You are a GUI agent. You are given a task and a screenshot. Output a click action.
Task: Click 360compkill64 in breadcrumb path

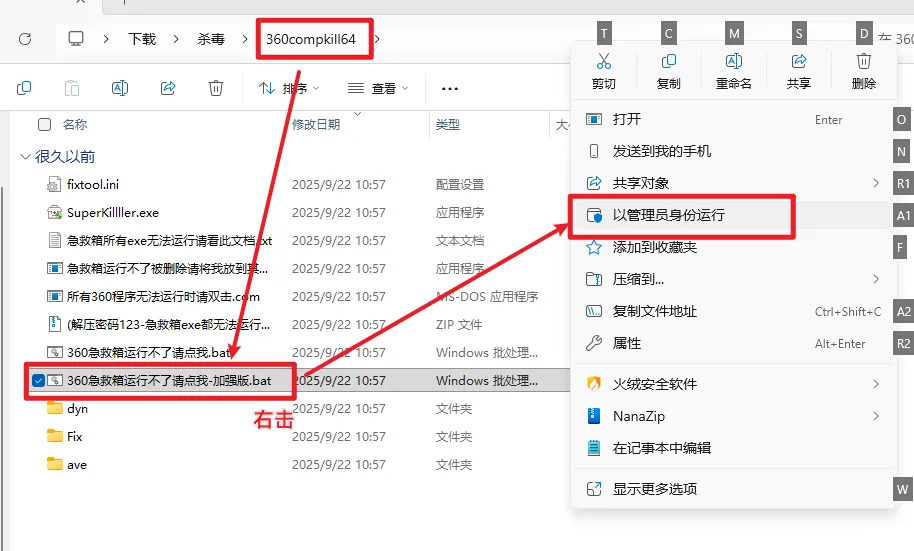[x=311, y=39]
